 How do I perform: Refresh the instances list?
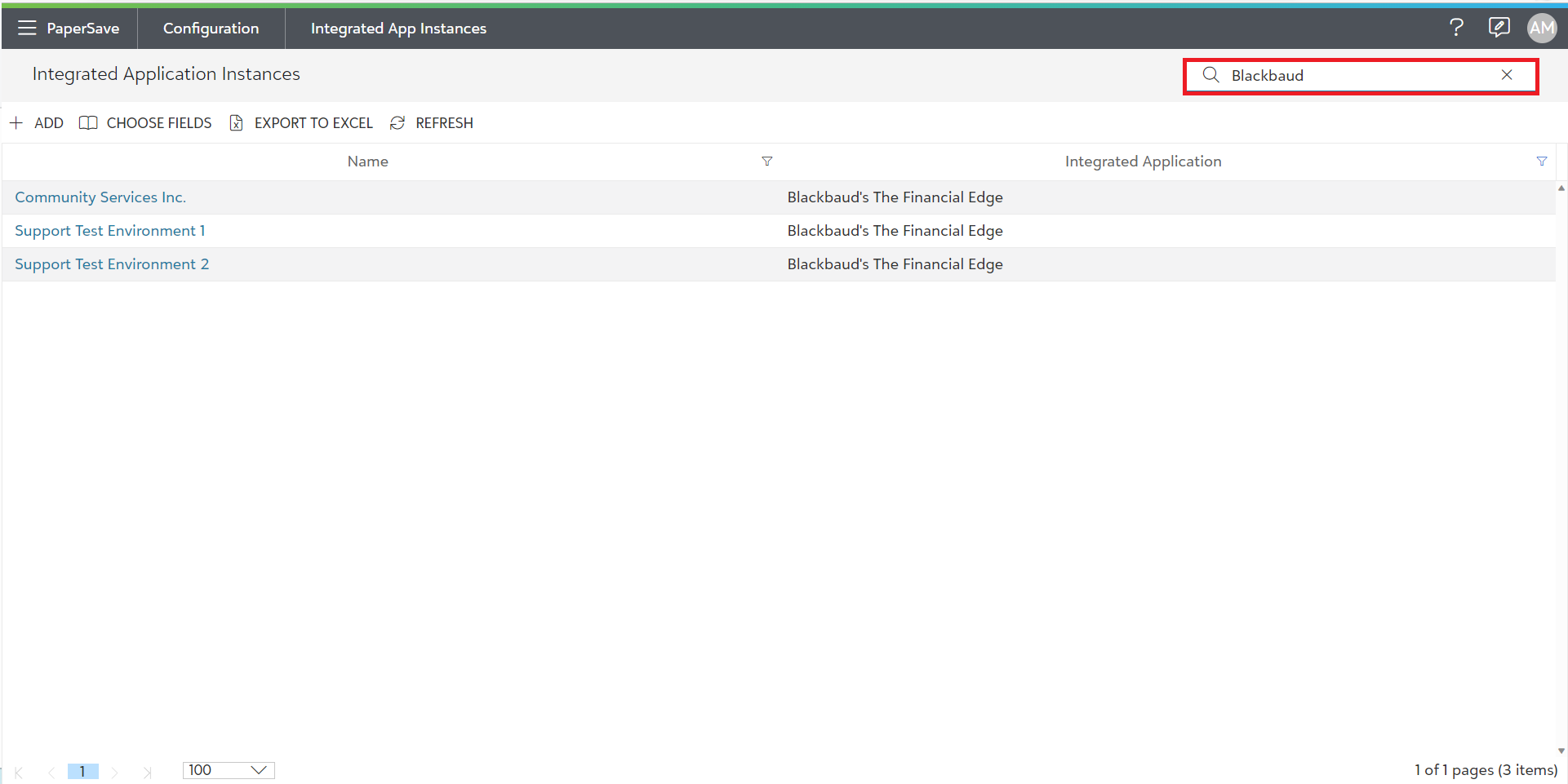pos(432,123)
